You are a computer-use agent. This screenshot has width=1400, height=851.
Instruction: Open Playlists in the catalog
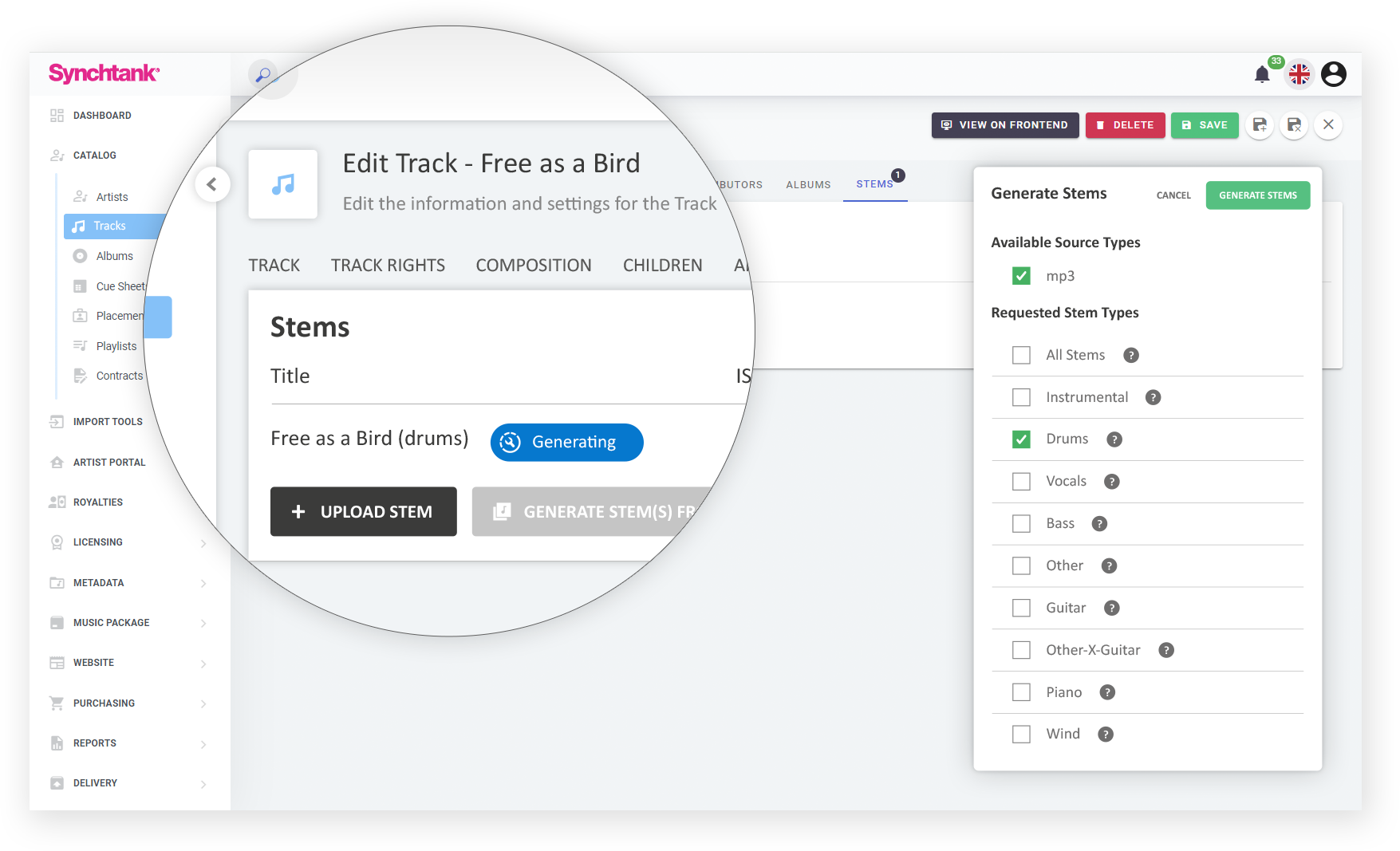point(116,346)
